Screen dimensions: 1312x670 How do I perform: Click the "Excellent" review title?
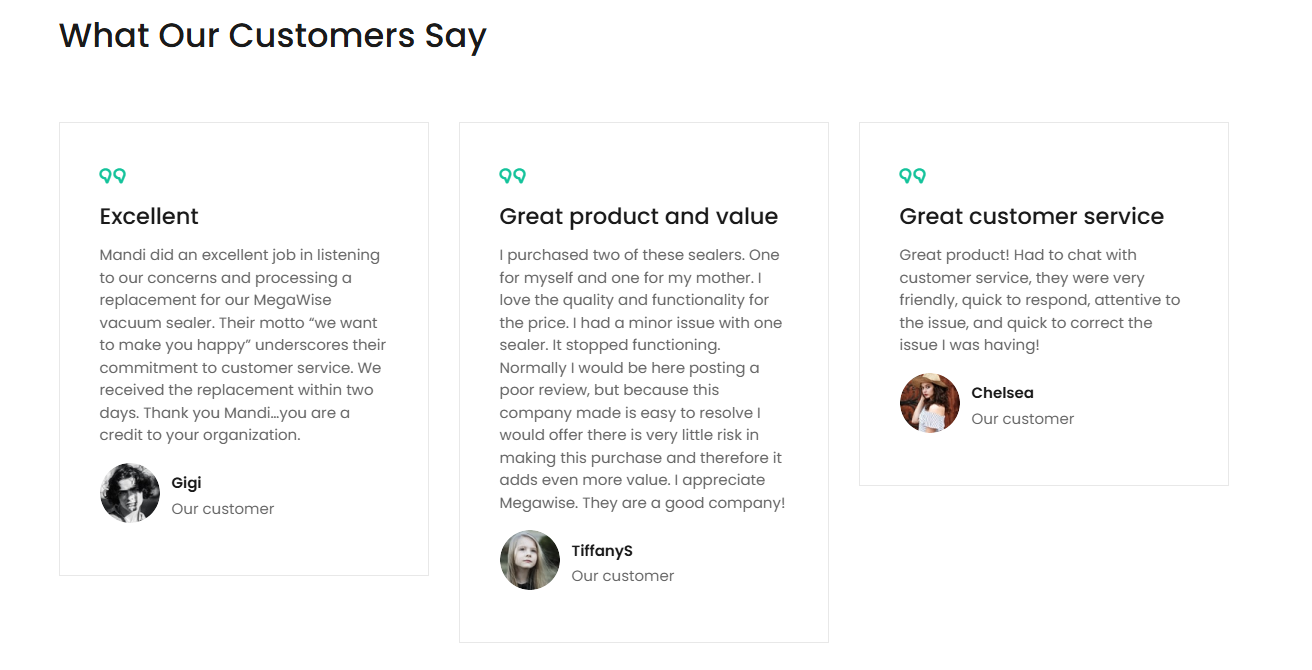coord(149,216)
